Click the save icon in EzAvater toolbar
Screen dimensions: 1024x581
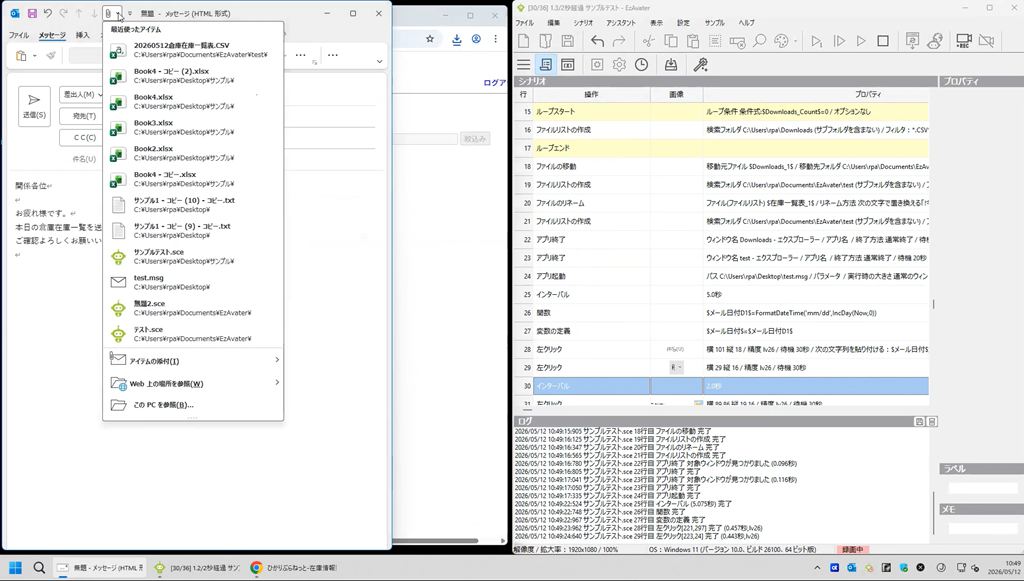(x=568, y=41)
